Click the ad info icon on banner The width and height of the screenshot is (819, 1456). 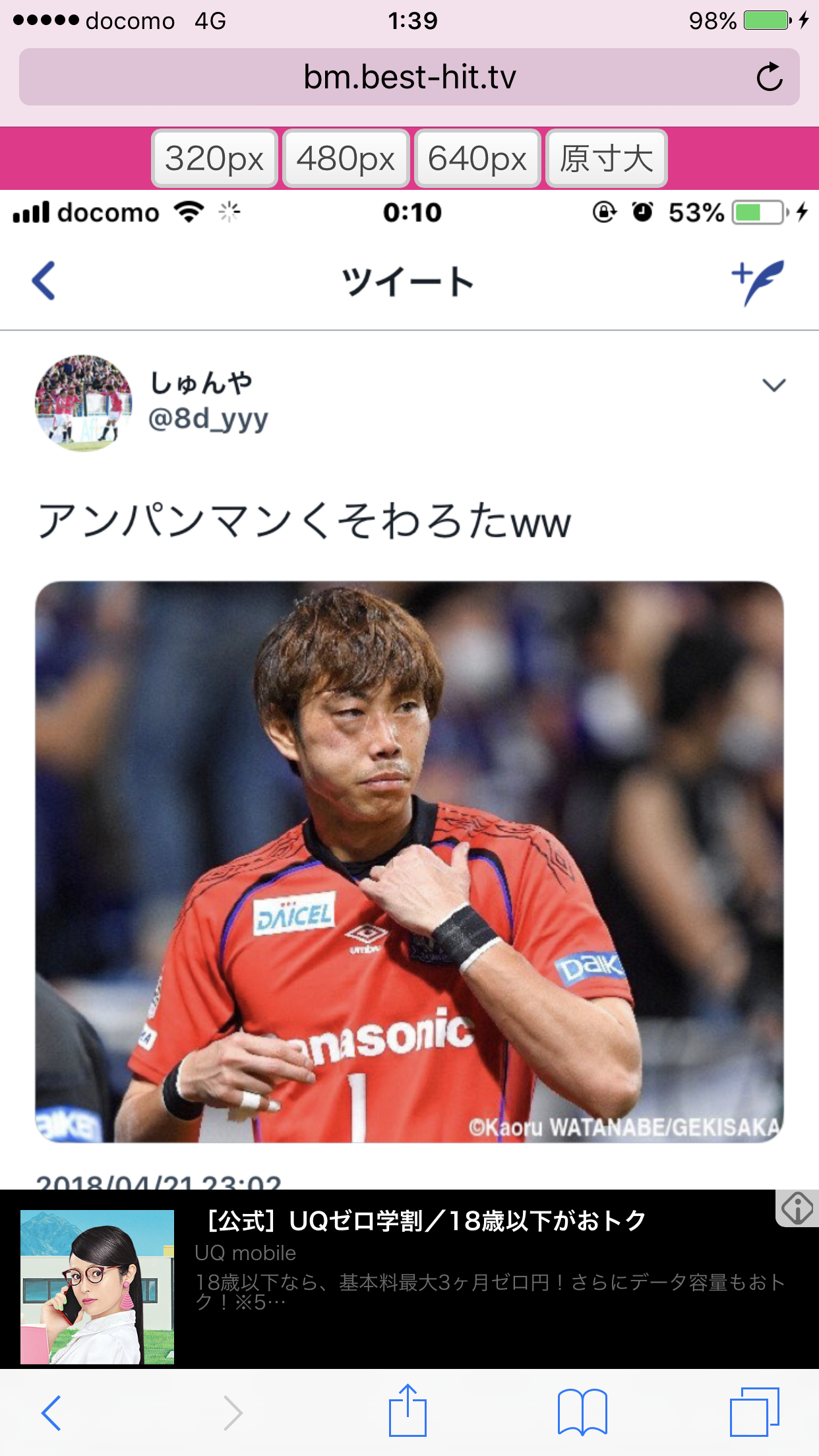[797, 1209]
